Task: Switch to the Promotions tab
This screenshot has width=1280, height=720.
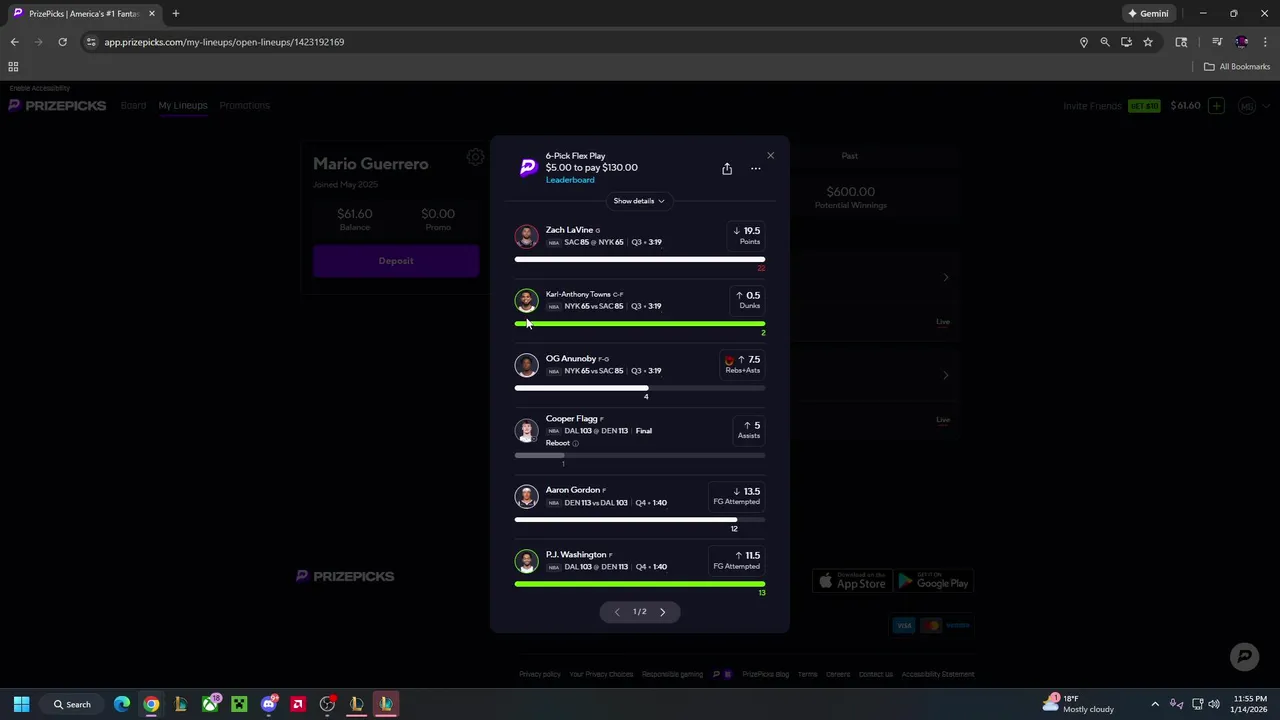Action: click(245, 106)
